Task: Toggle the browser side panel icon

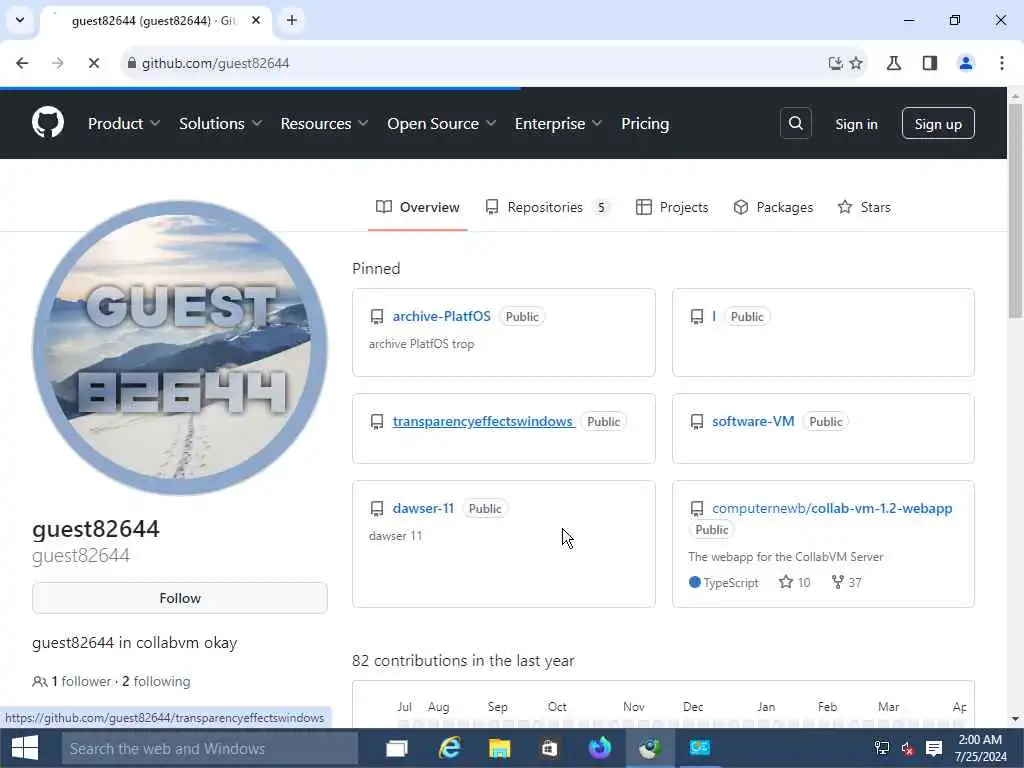Action: [930, 63]
